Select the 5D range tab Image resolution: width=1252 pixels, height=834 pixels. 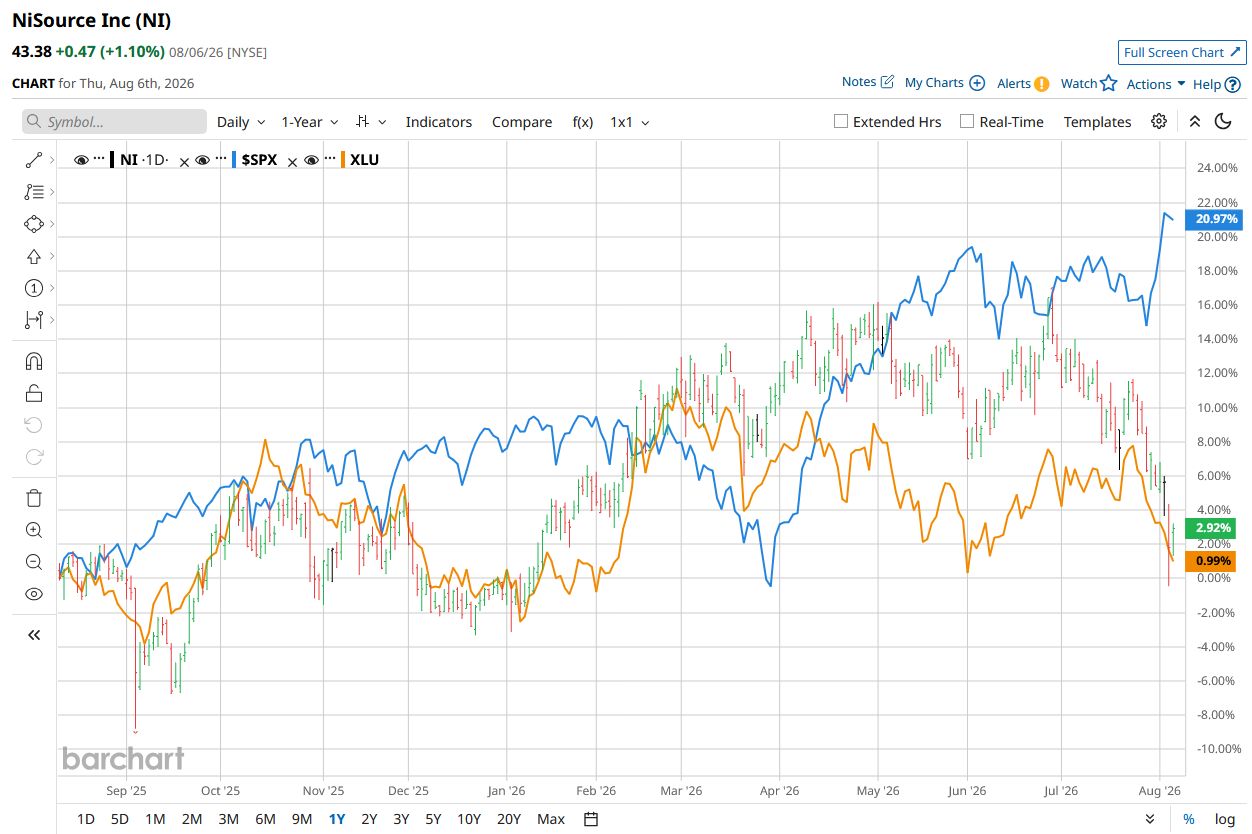pos(119,819)
